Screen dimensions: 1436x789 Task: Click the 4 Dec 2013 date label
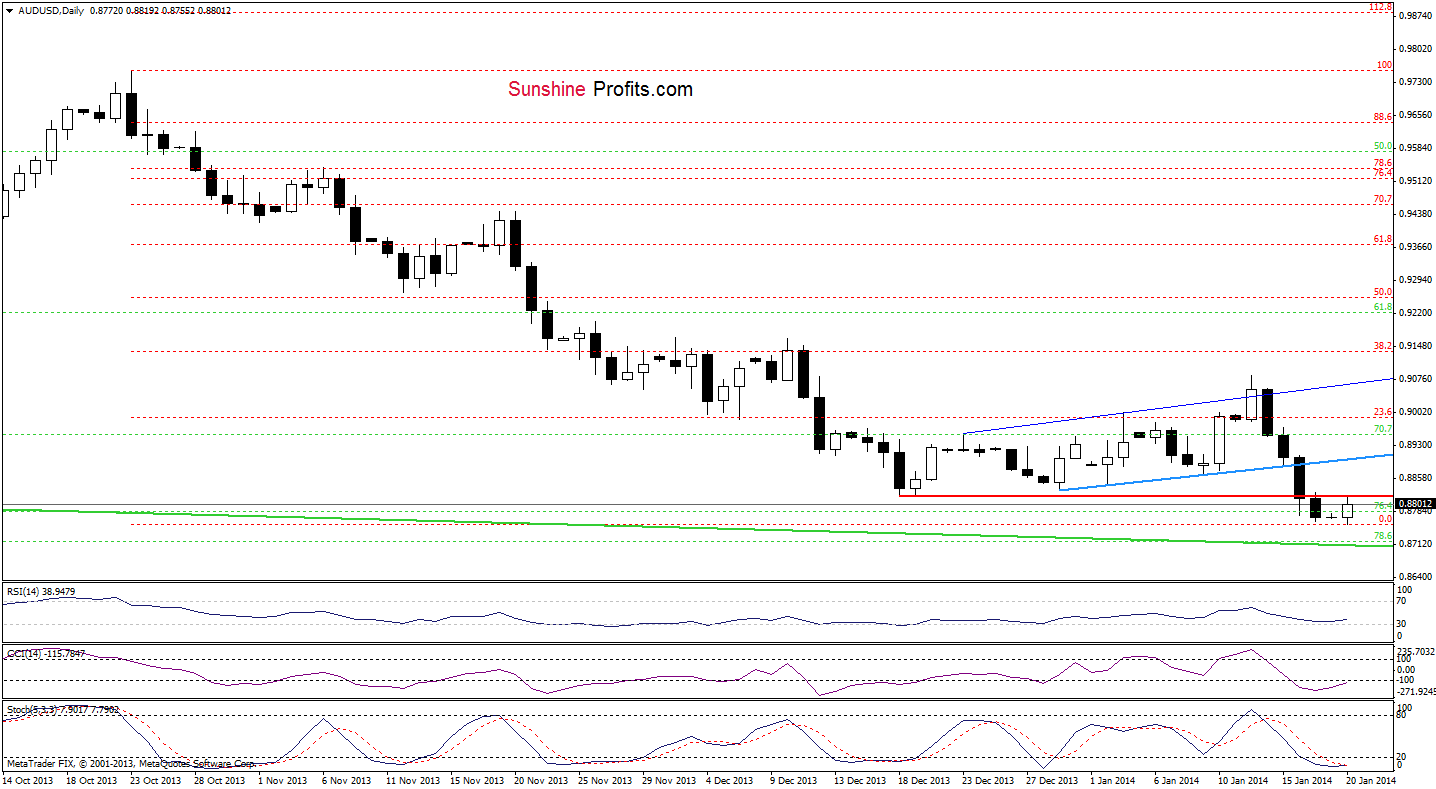731,780
